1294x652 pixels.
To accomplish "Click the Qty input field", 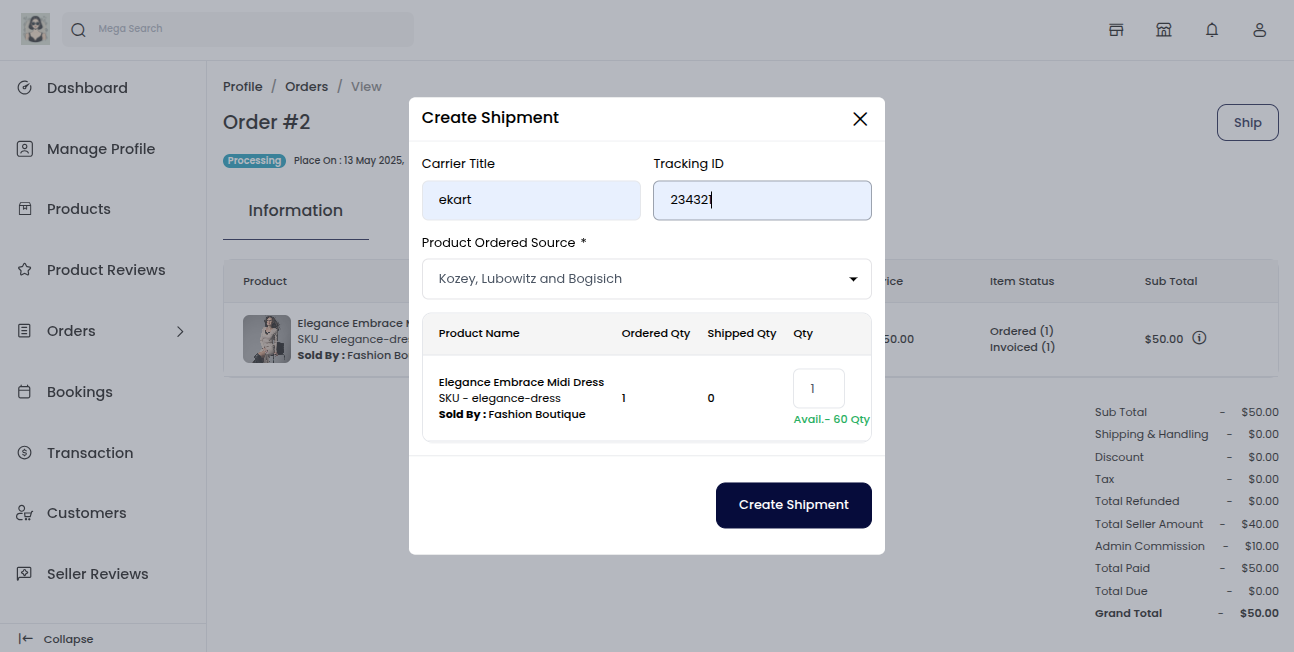I will tap(818, 388).
